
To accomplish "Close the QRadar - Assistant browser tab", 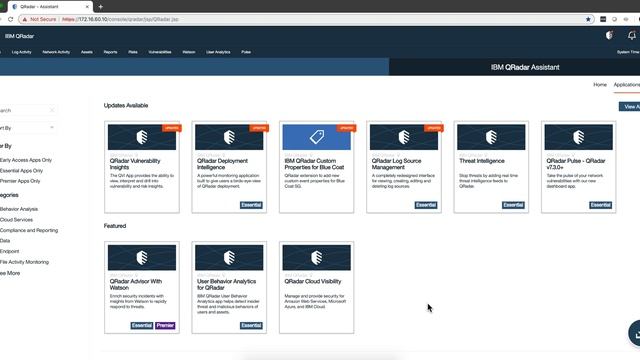I will (87, 7).
